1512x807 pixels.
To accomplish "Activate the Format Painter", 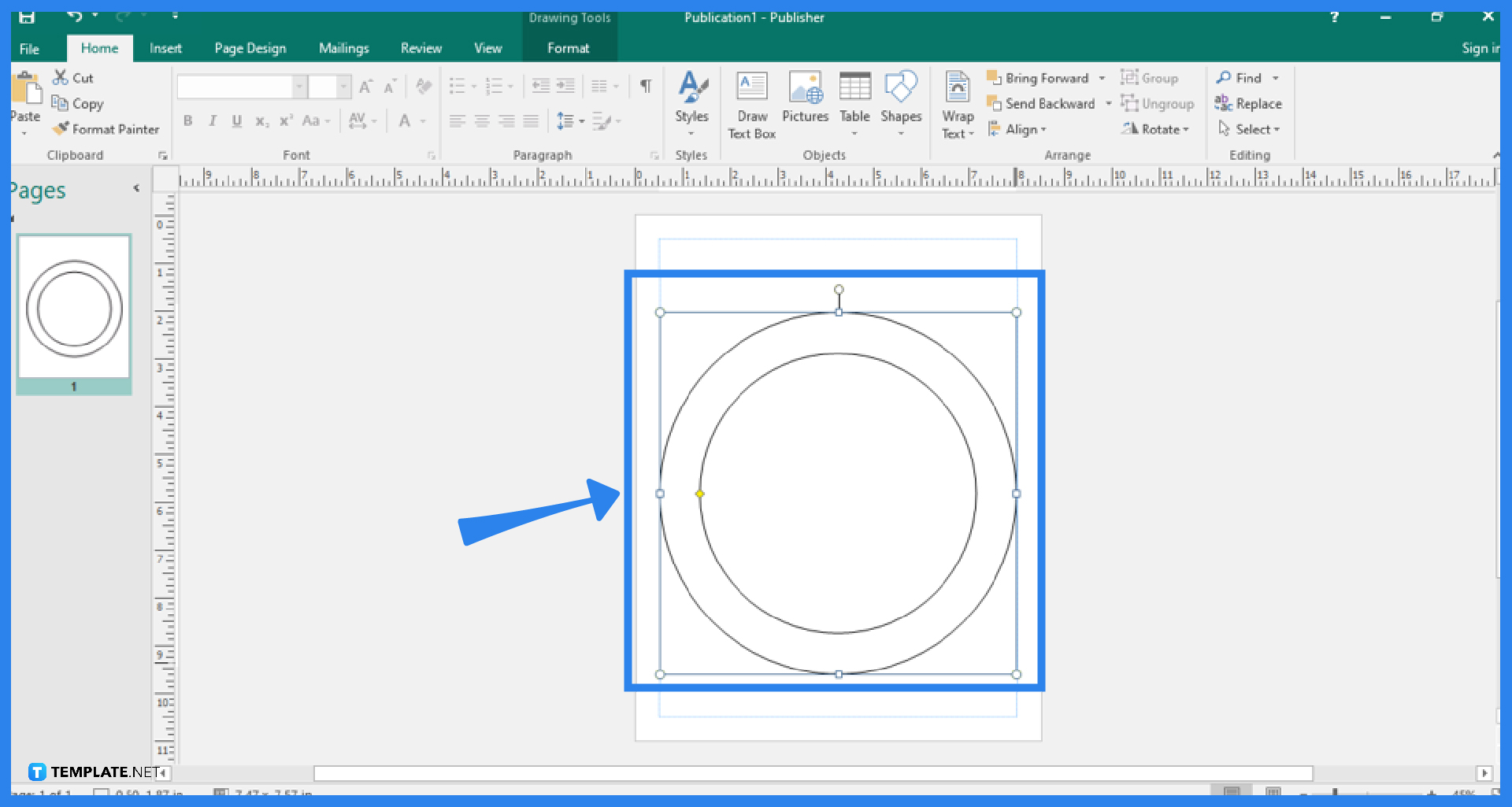I will [x=106, y=128].
